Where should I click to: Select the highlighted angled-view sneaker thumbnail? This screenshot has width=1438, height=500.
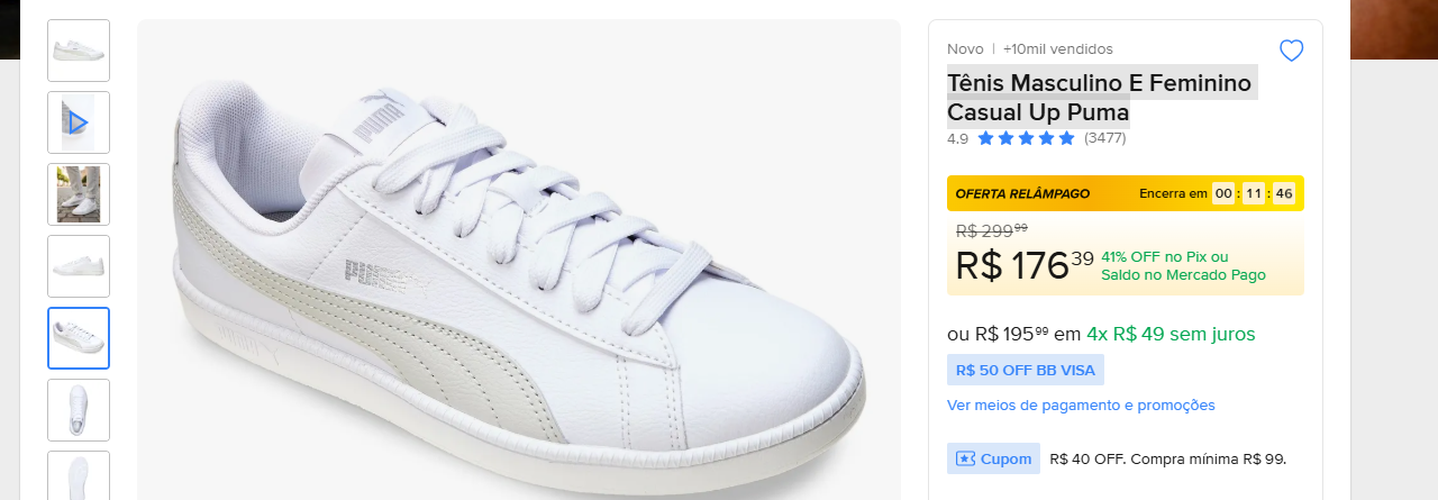tap(78, 338)
